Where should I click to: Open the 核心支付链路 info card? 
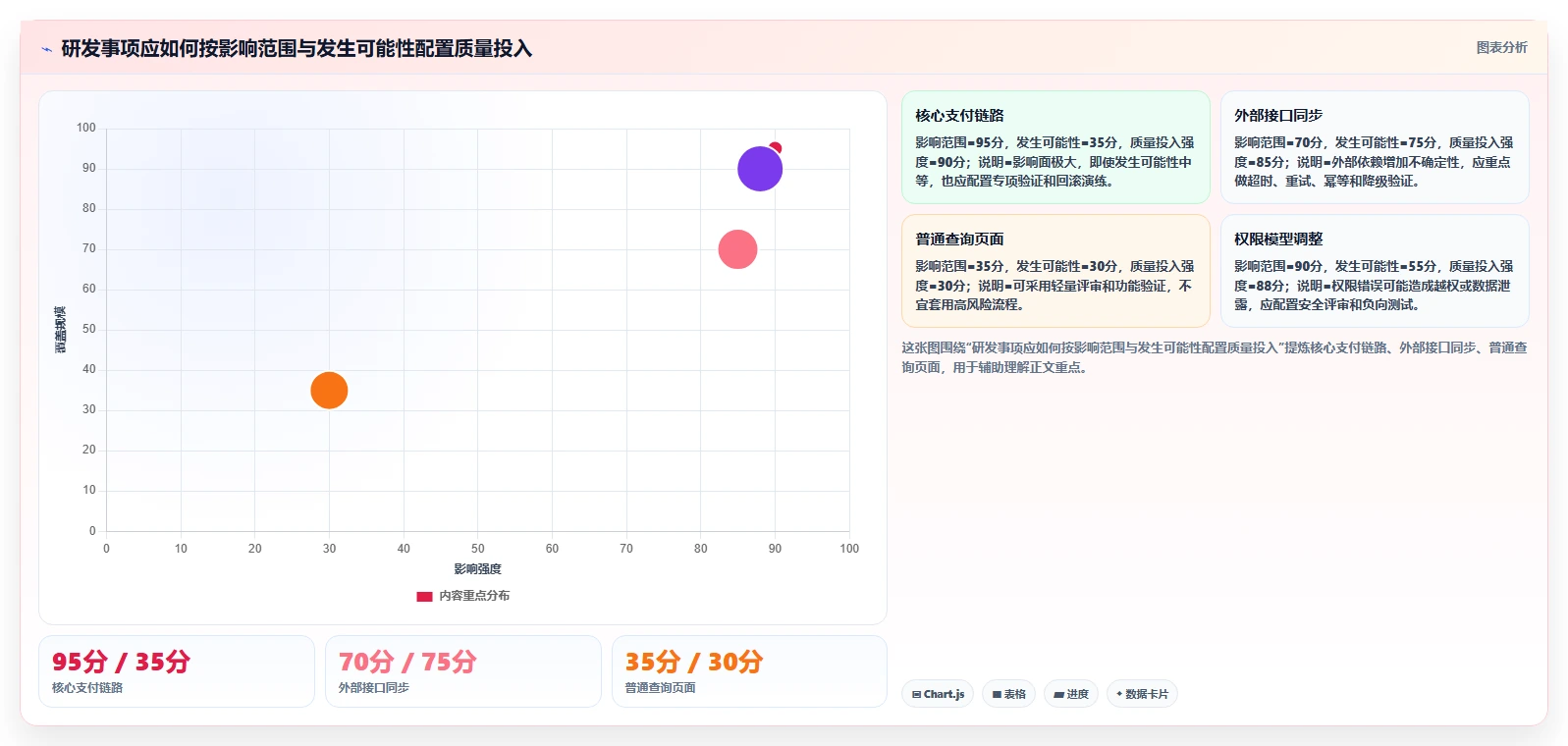pyautogui.click(x=1055, y=147)
